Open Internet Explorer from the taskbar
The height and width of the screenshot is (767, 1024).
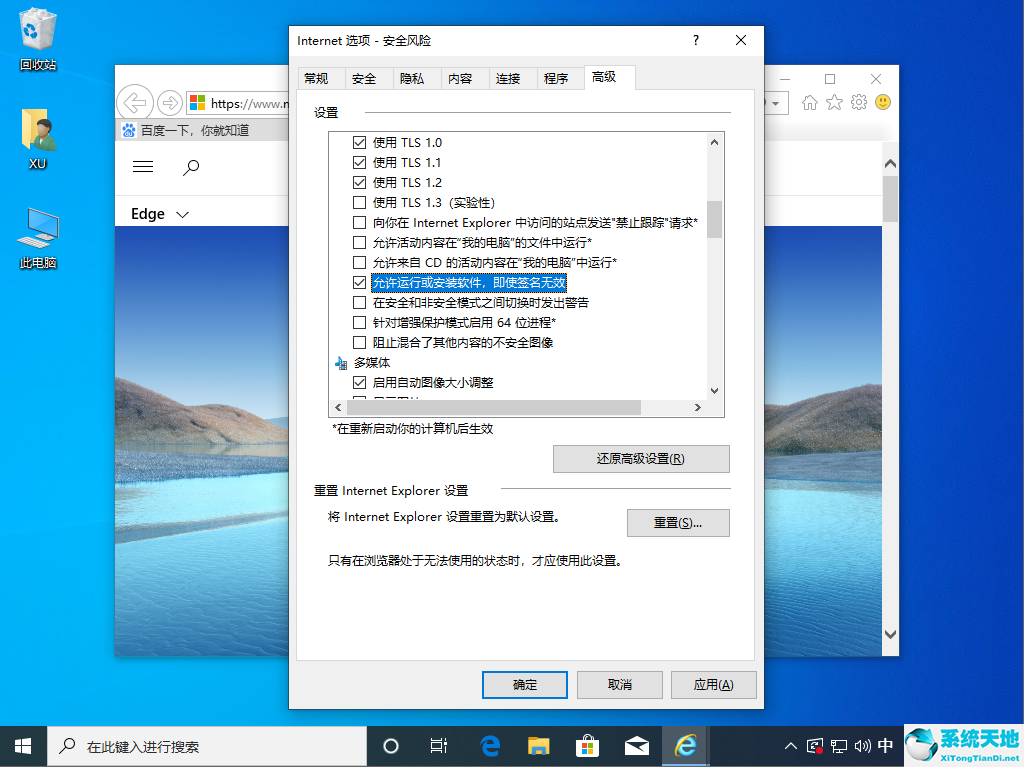[x=685, y=745]
